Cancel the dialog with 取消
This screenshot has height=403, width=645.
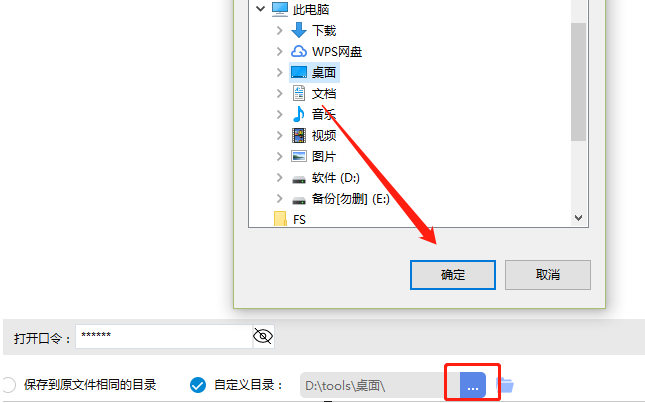pos(548,275)
